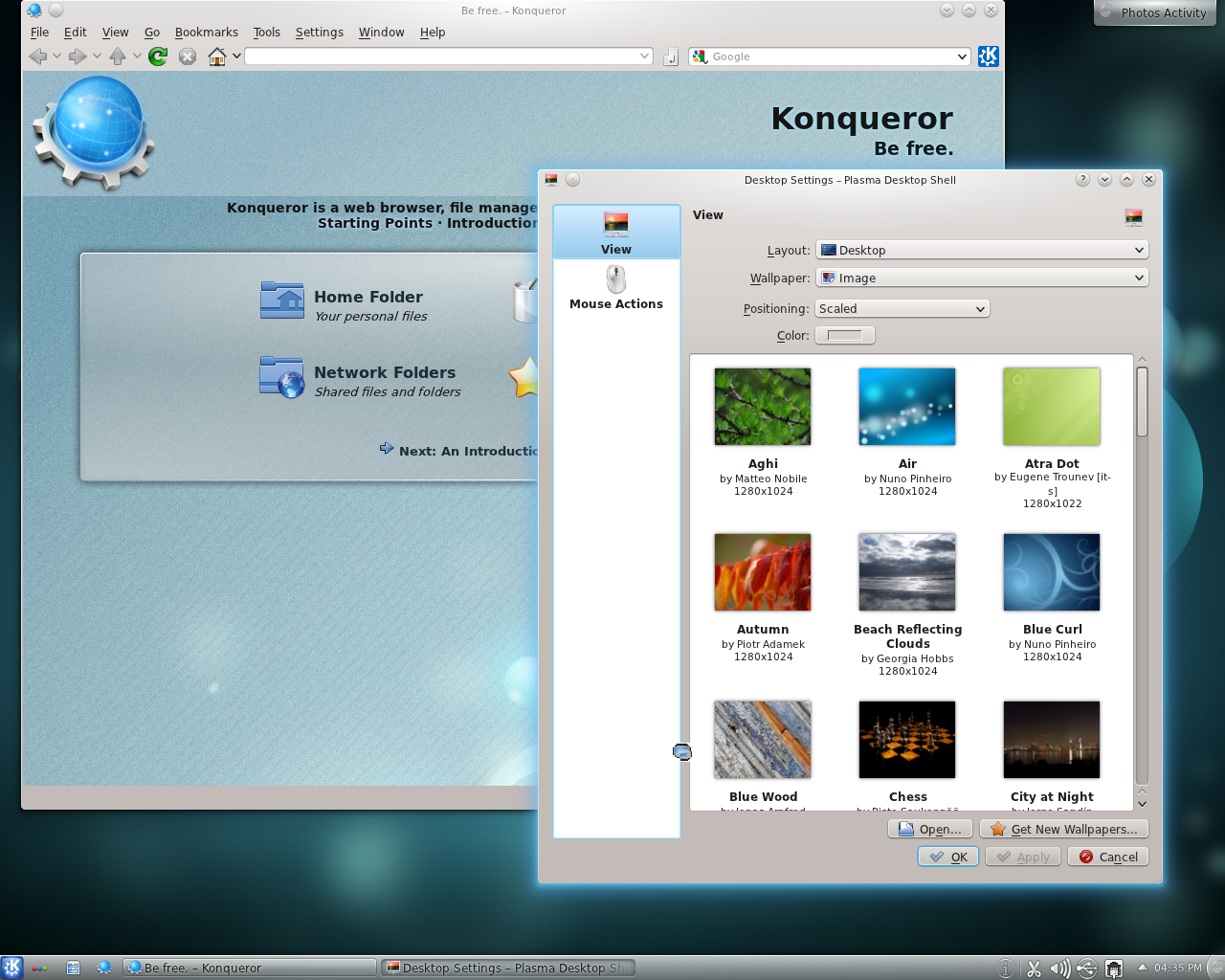Viewport: 1225px width, 980px height.
Task: Click the printer icon in system tray
Action: (1113, 969)
